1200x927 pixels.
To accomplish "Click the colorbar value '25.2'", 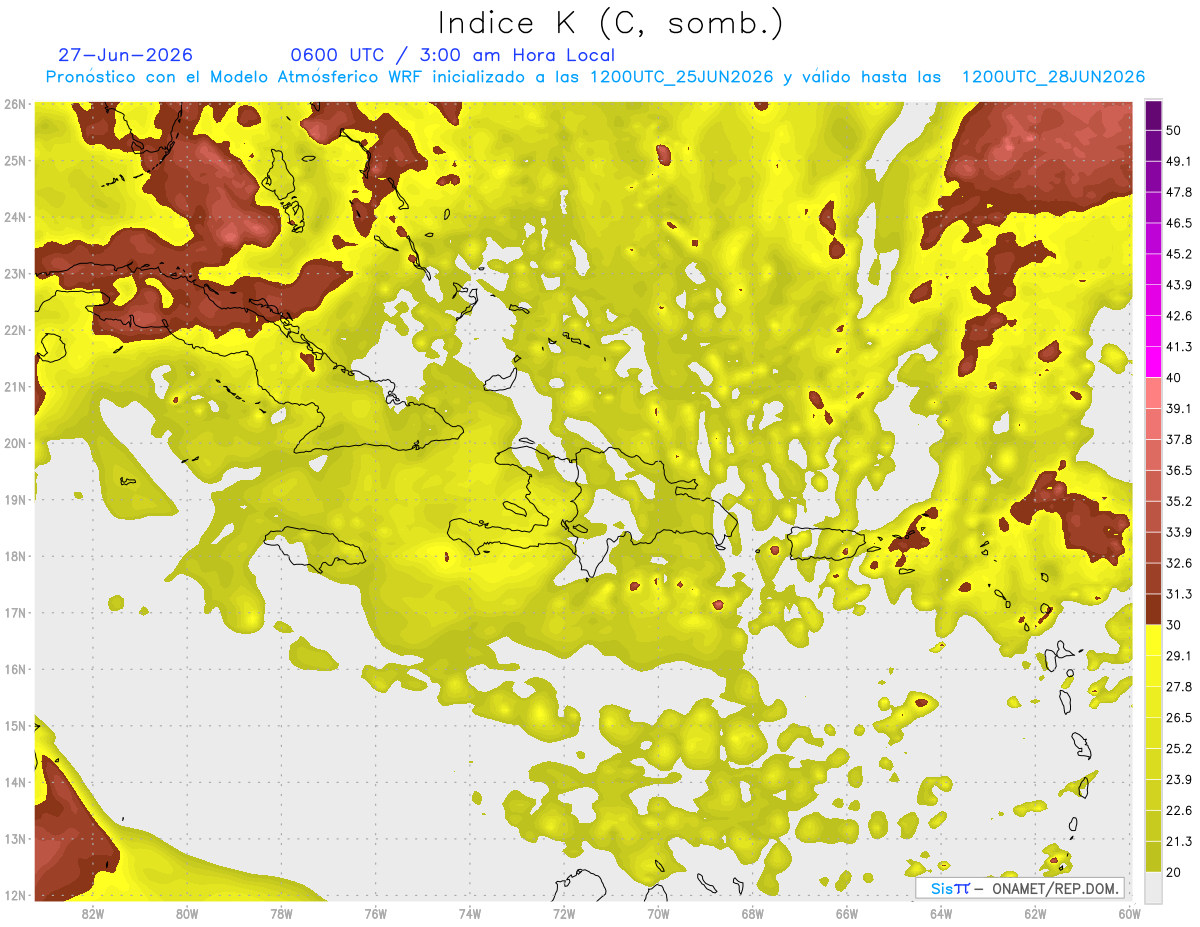I will coord(1178,749).
